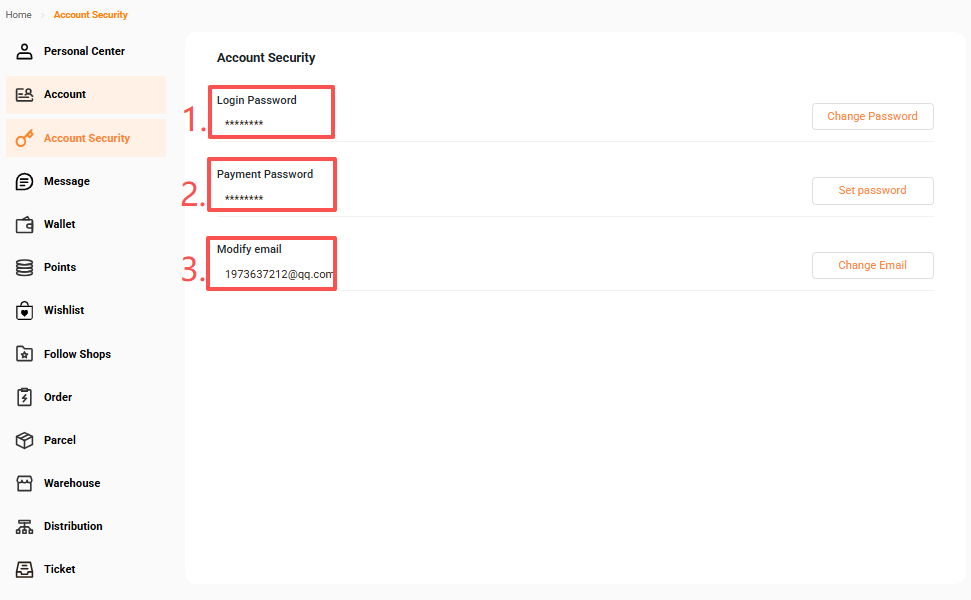Open the Wishlist menu item label
This screenshot has height=600, width=971.
(x=64, y=311)
